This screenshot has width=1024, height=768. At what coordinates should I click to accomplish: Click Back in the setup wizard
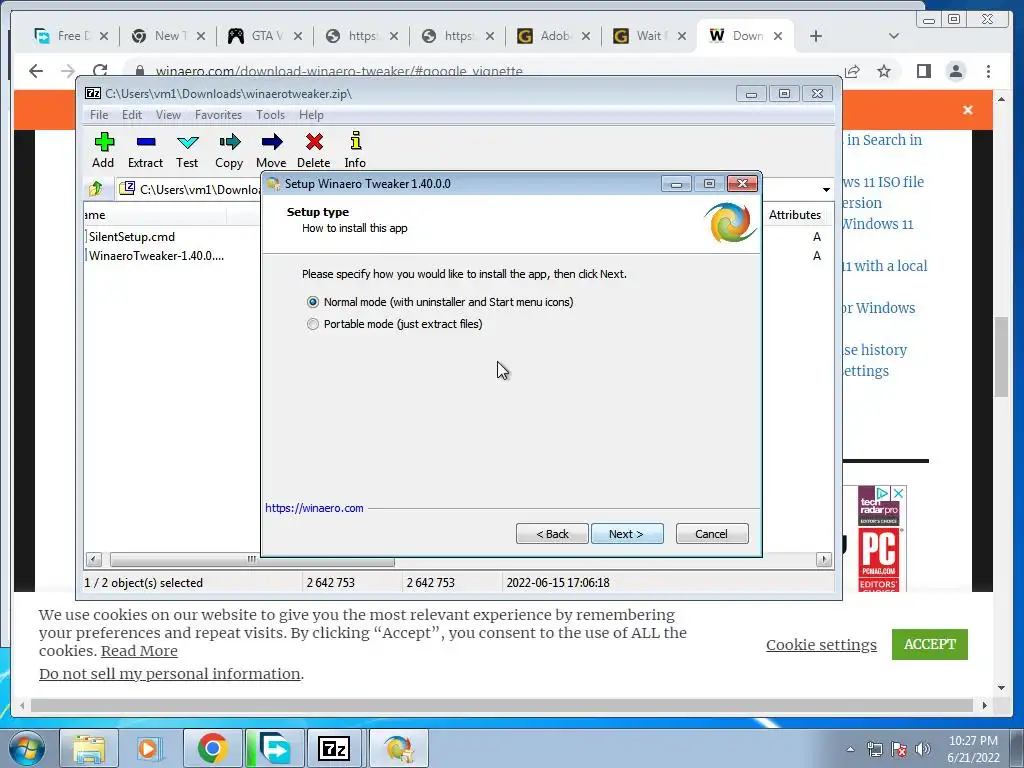point(552,534)
